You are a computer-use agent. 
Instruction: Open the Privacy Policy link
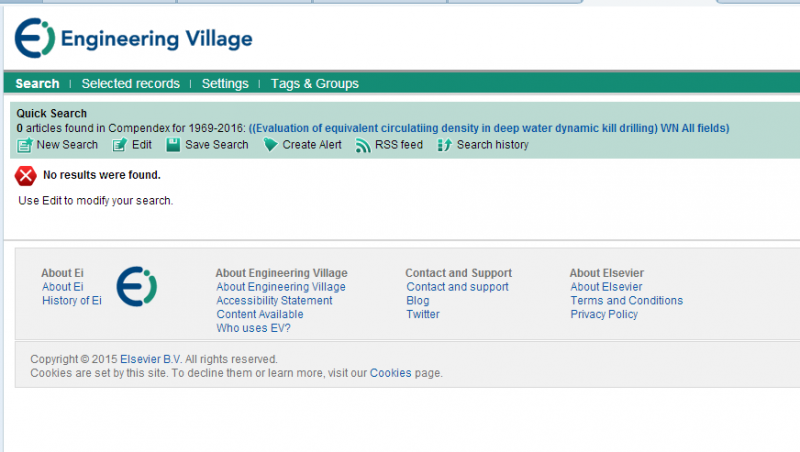point(604,314)
